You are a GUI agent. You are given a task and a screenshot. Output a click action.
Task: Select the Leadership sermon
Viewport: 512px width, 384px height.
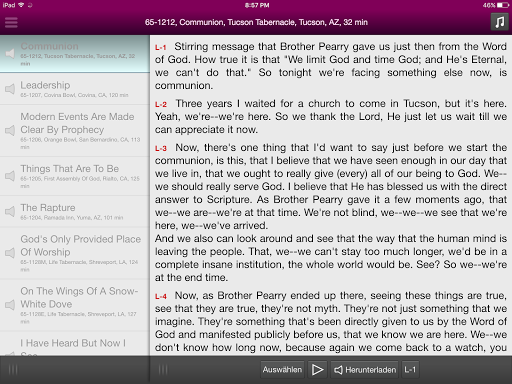pyautogui.click(x=75, y=89)
